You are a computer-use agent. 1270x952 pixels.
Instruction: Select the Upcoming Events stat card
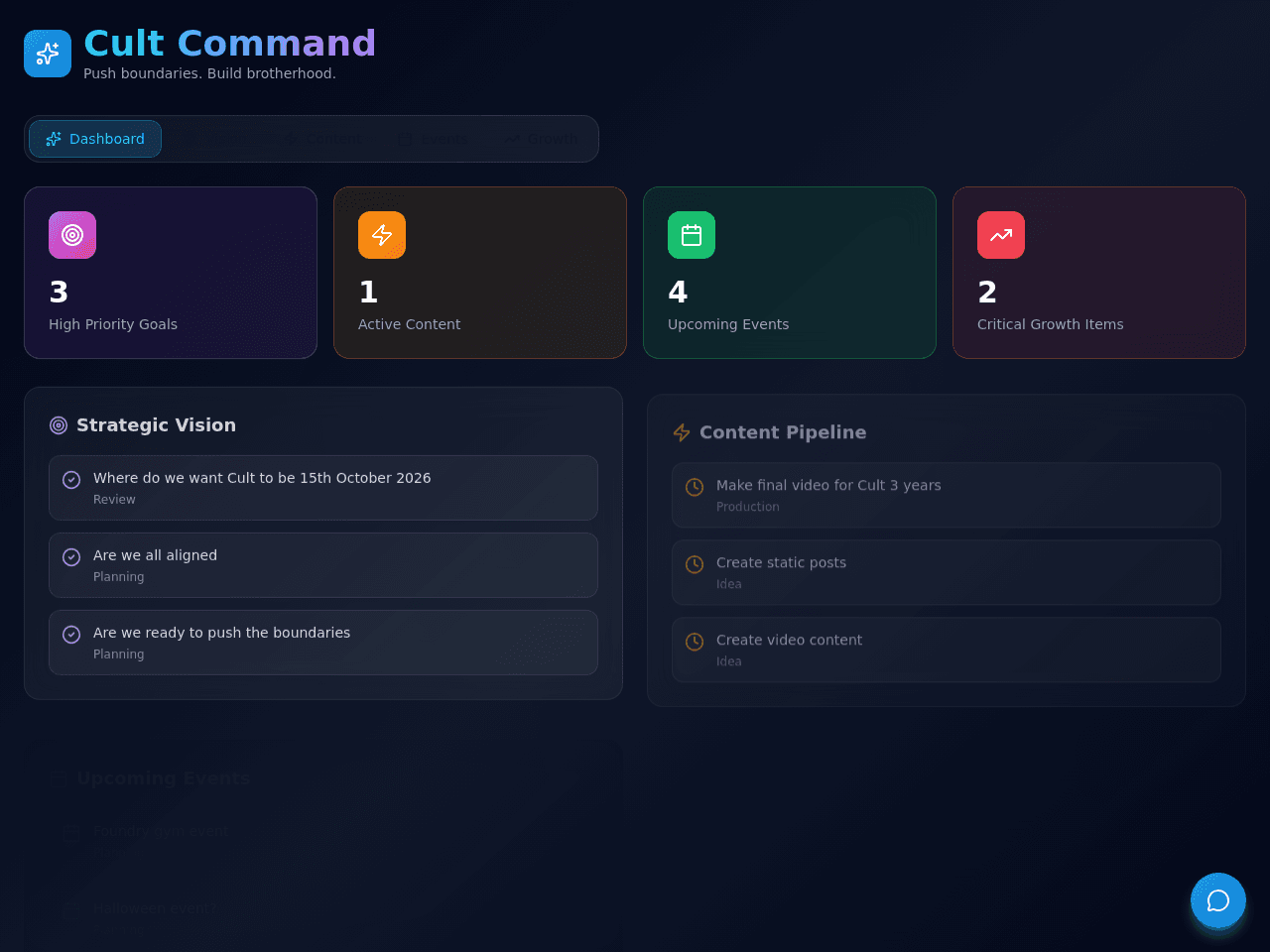click(790, 273)
